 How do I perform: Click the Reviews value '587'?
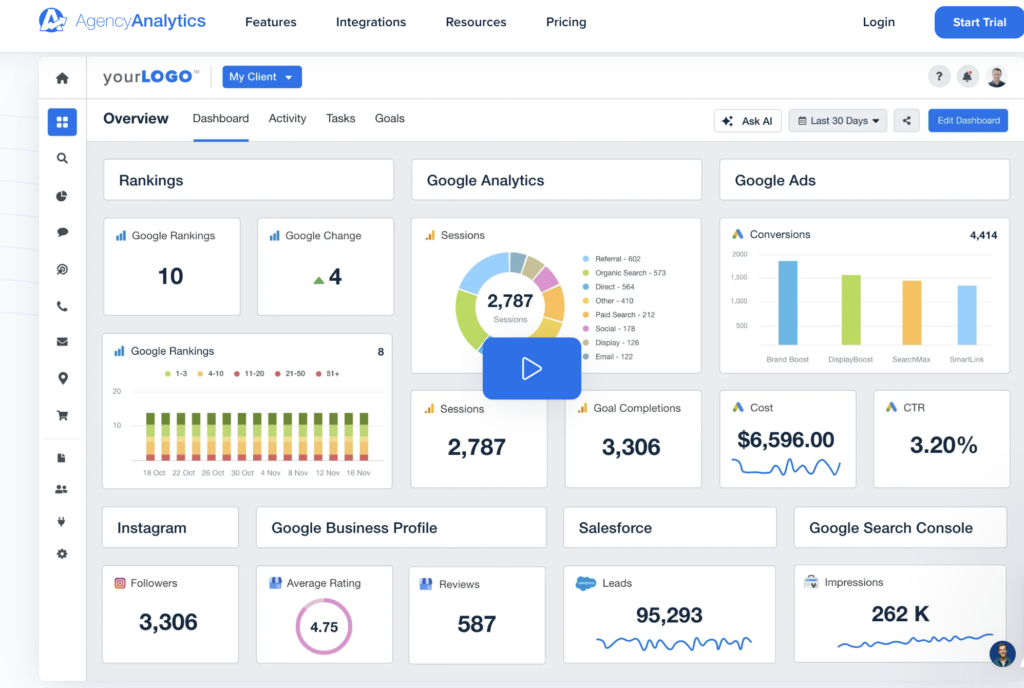(x=477, y=625)
